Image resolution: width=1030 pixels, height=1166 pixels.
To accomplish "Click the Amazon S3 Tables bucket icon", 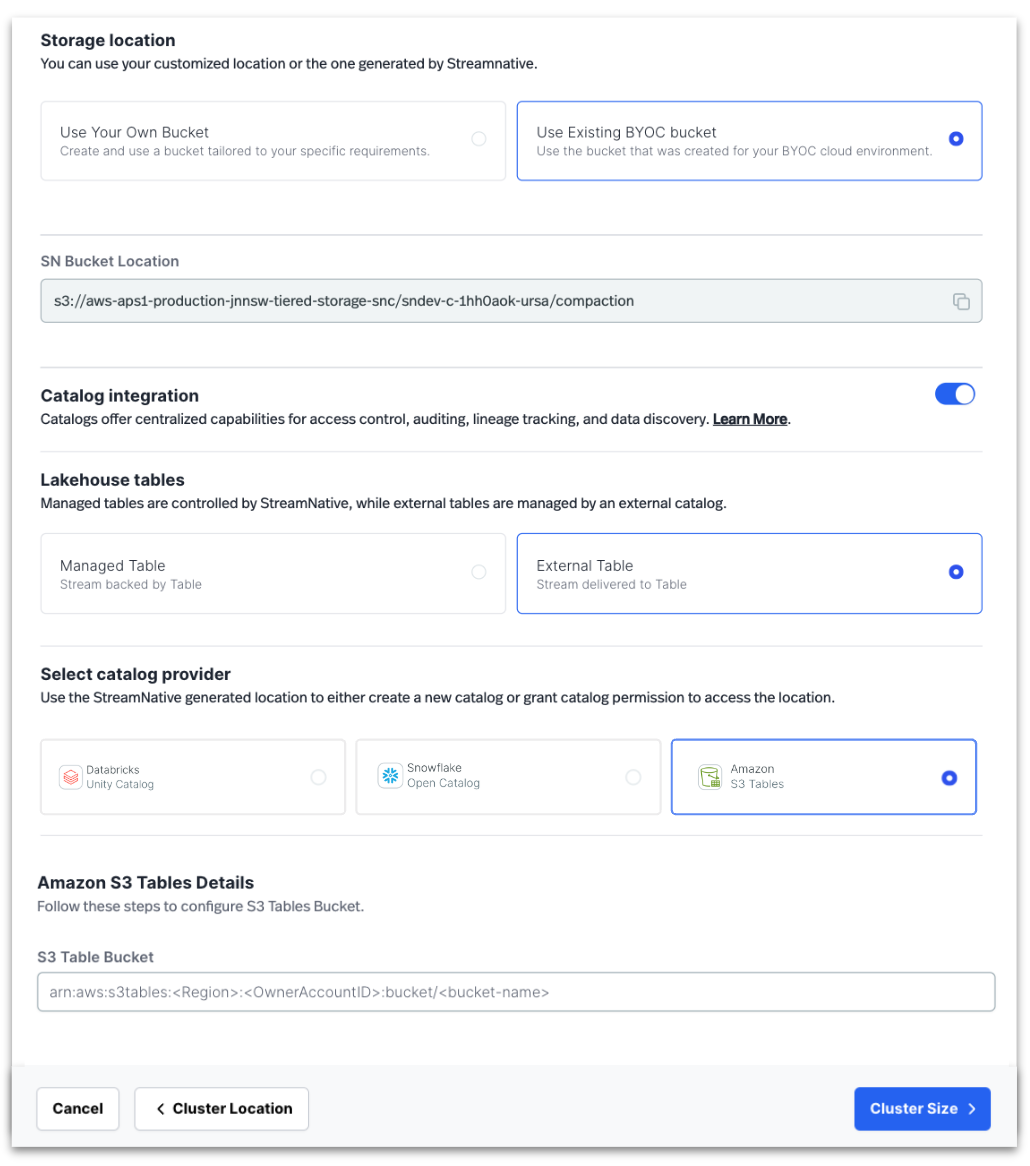I will (x=710, y=777).
